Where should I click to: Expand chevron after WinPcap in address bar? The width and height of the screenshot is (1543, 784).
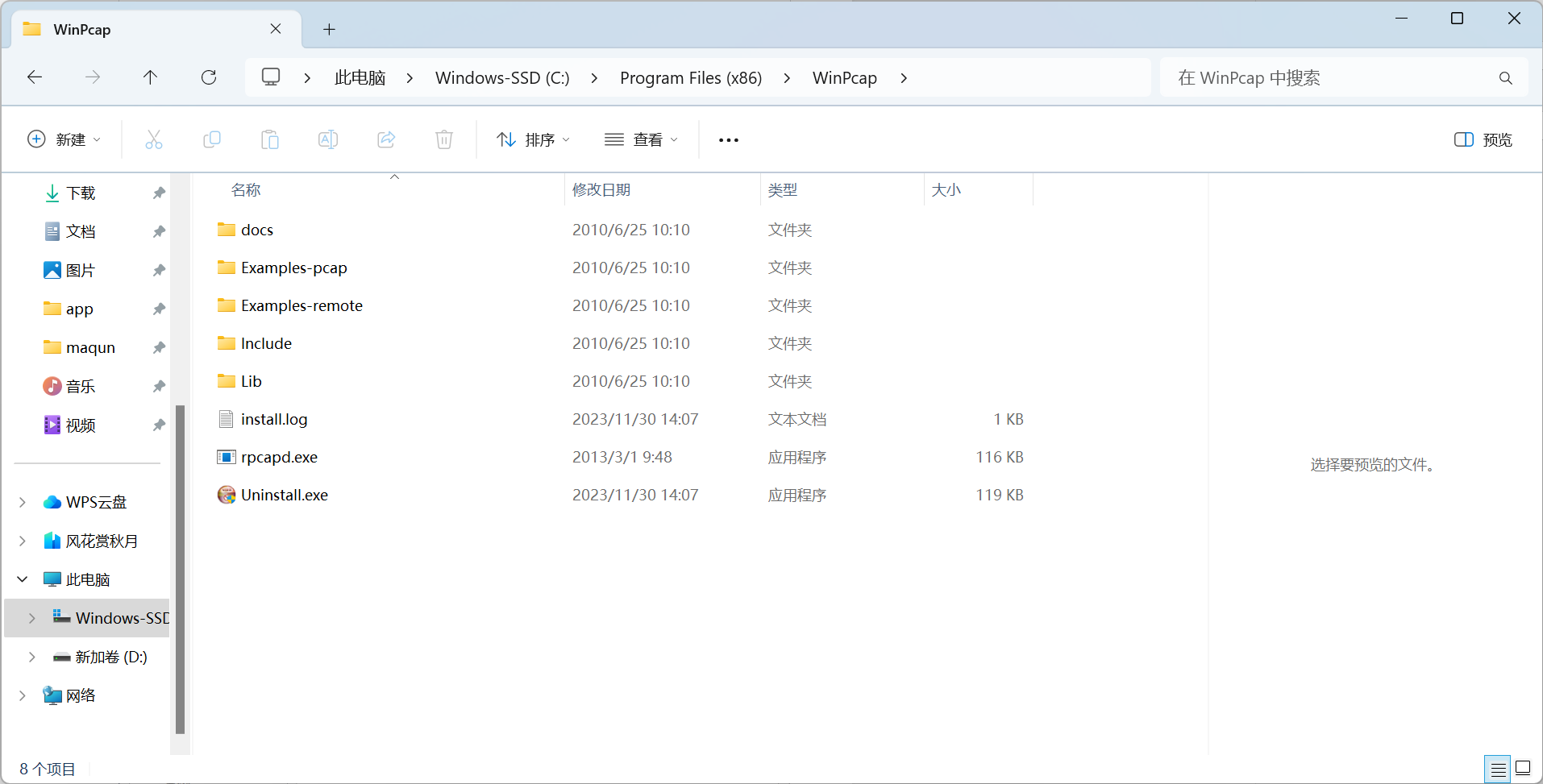pyautogui.click(x=904, y=77)
